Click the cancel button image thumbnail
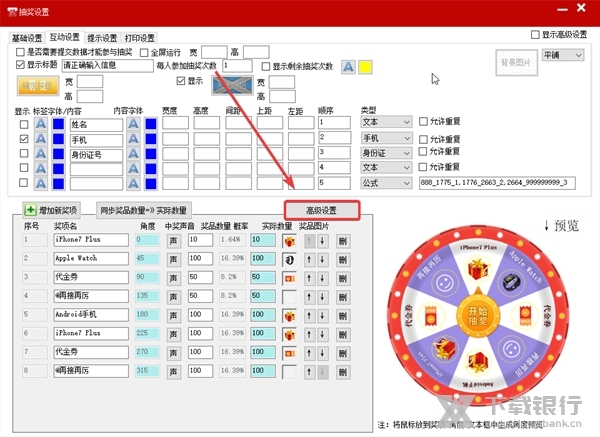Screen dimensions: 600x437 tap(232, 86)
